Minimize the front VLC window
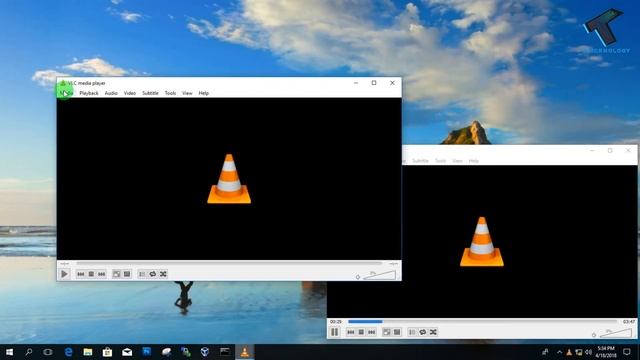 click(356, 83)
